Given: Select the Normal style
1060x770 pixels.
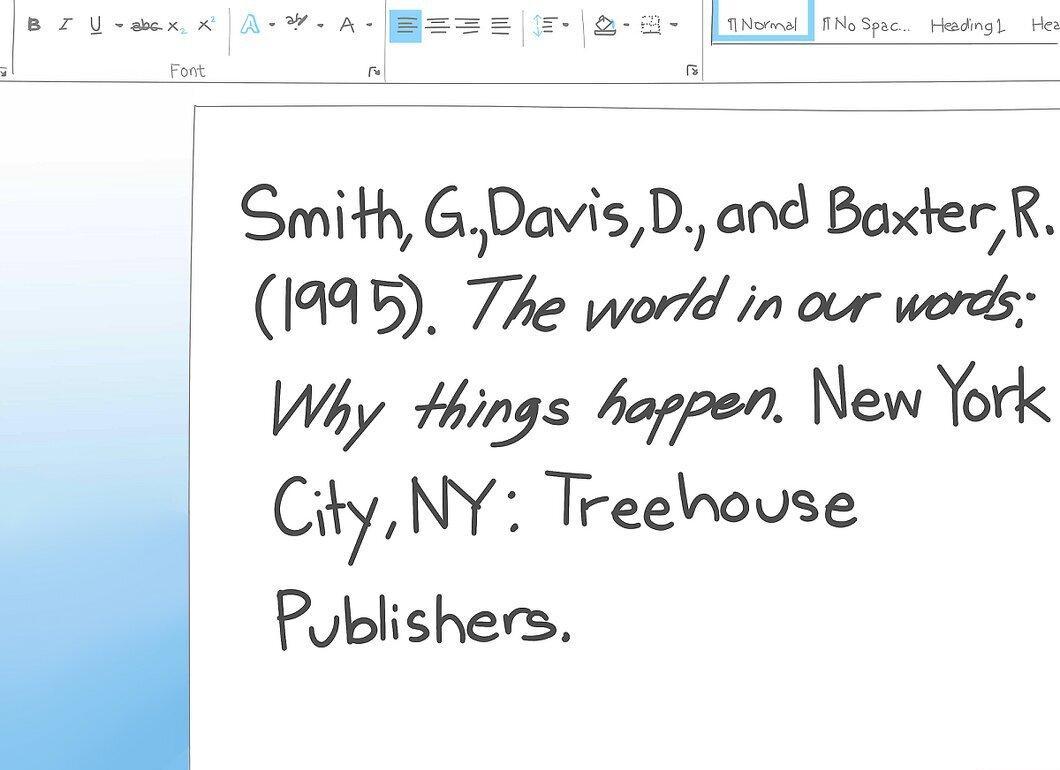Looking at the screenshot, I should tap(763, 25).
